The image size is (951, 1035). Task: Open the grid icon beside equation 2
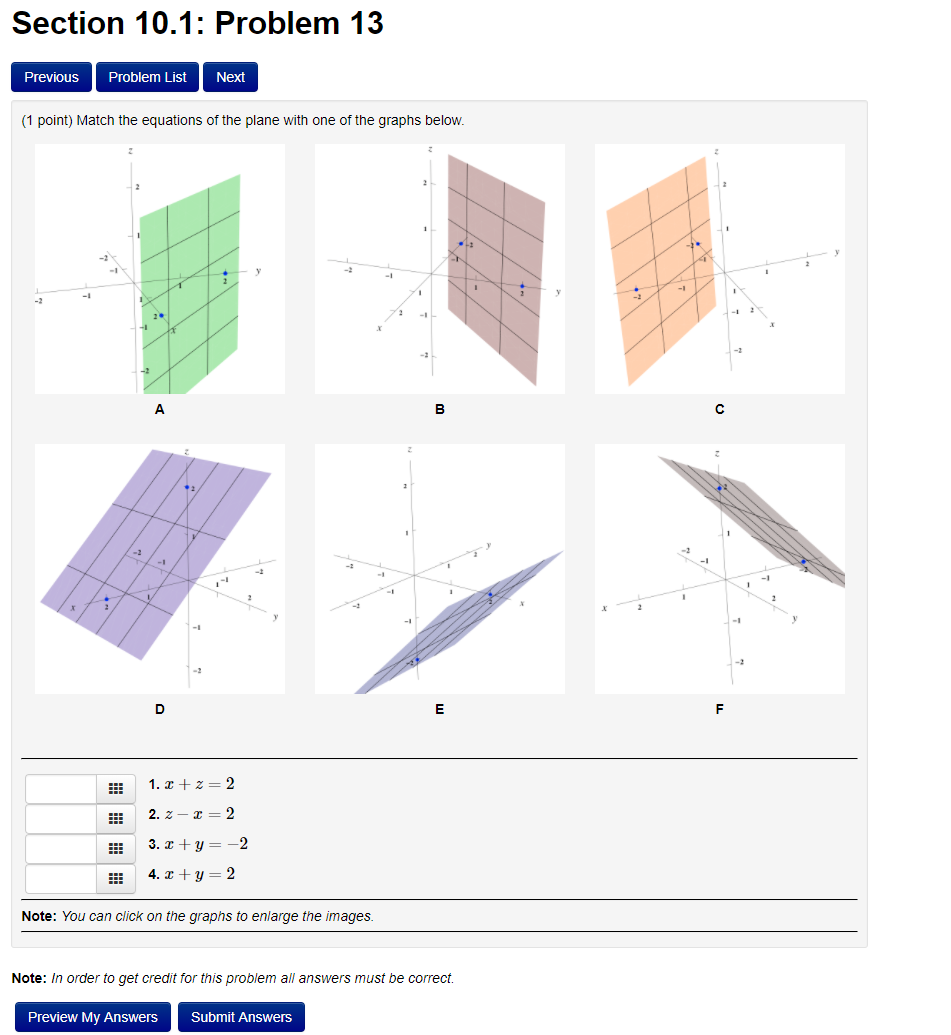[x=115, y=819]
